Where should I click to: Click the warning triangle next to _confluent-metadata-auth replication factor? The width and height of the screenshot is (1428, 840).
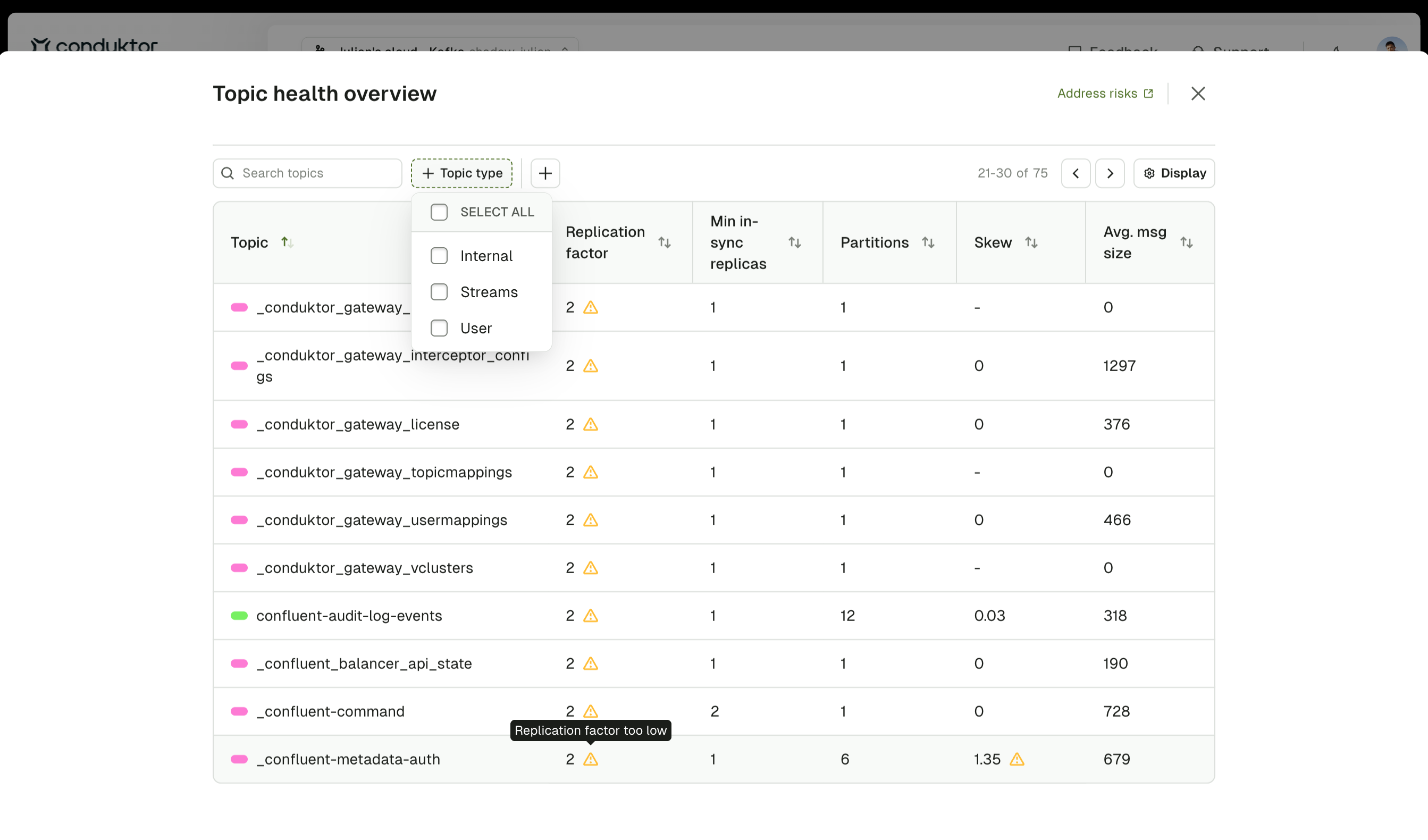pyautogui.click(x=591, y=759)
